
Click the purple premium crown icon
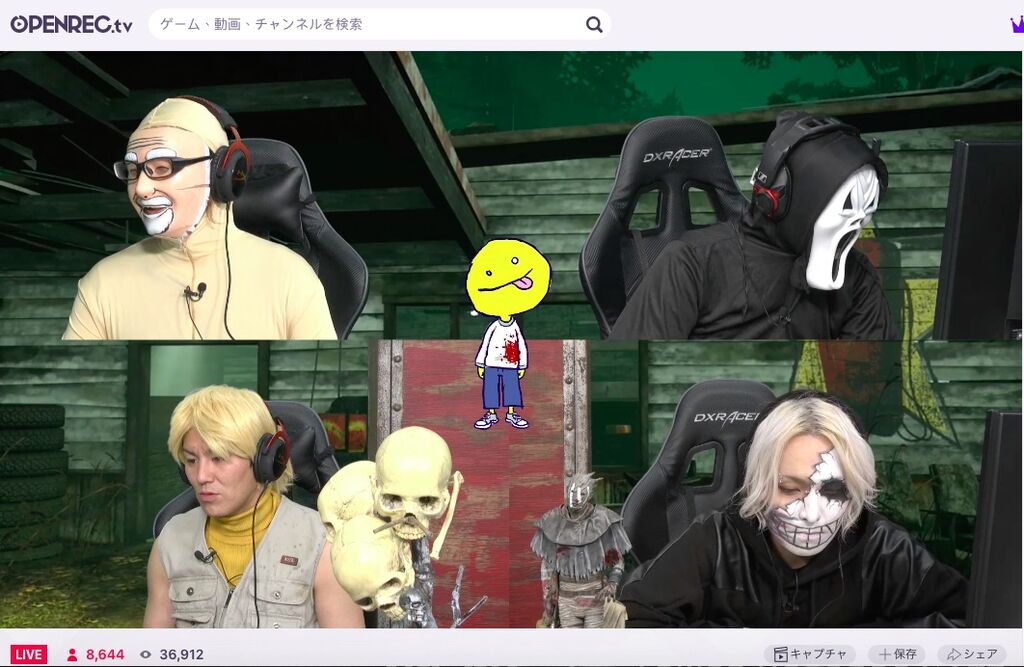(x=1017, y=25)
